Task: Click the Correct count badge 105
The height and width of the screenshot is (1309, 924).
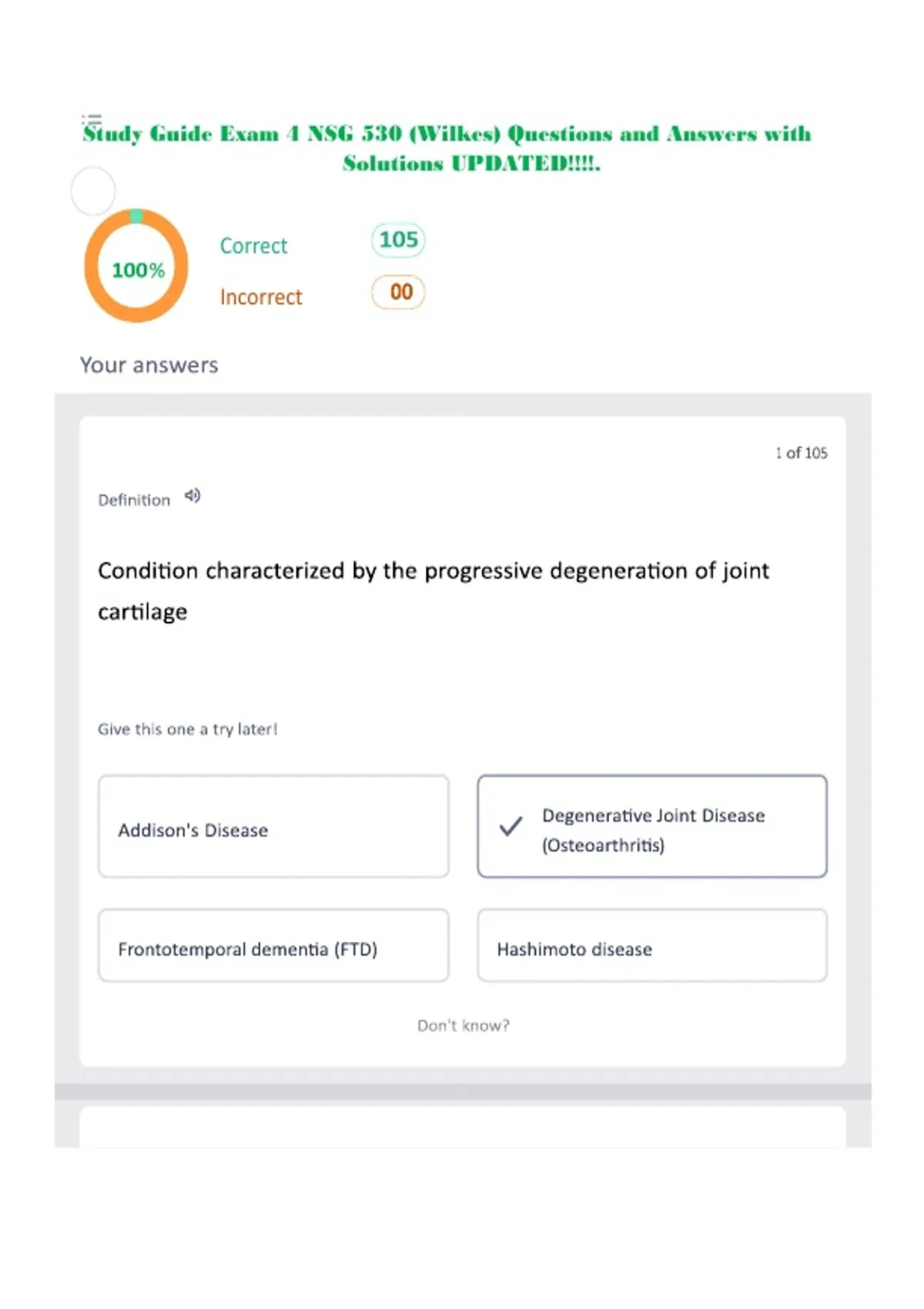Action: [398, 240]
